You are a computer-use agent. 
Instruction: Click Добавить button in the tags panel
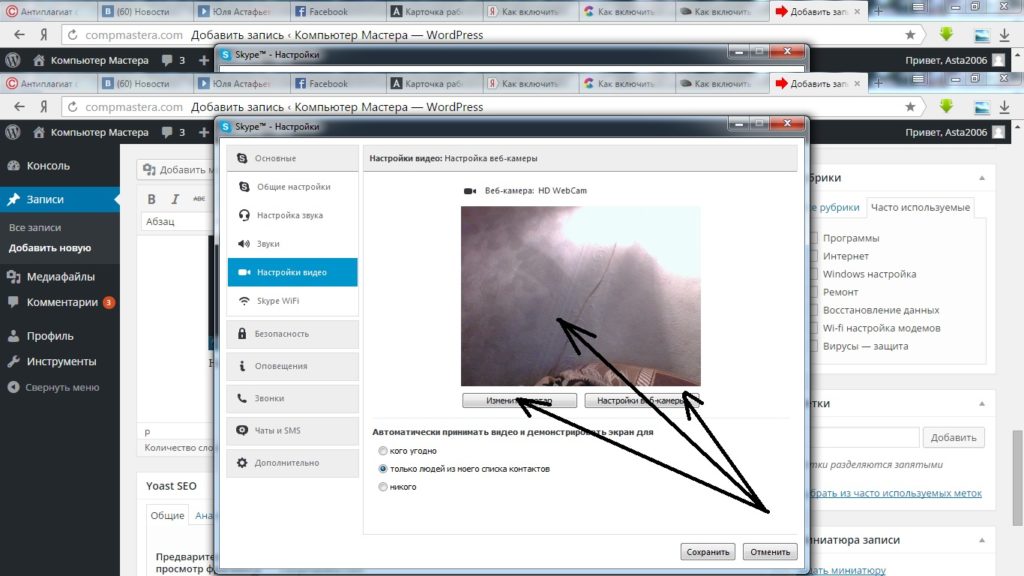coord(953,438)
